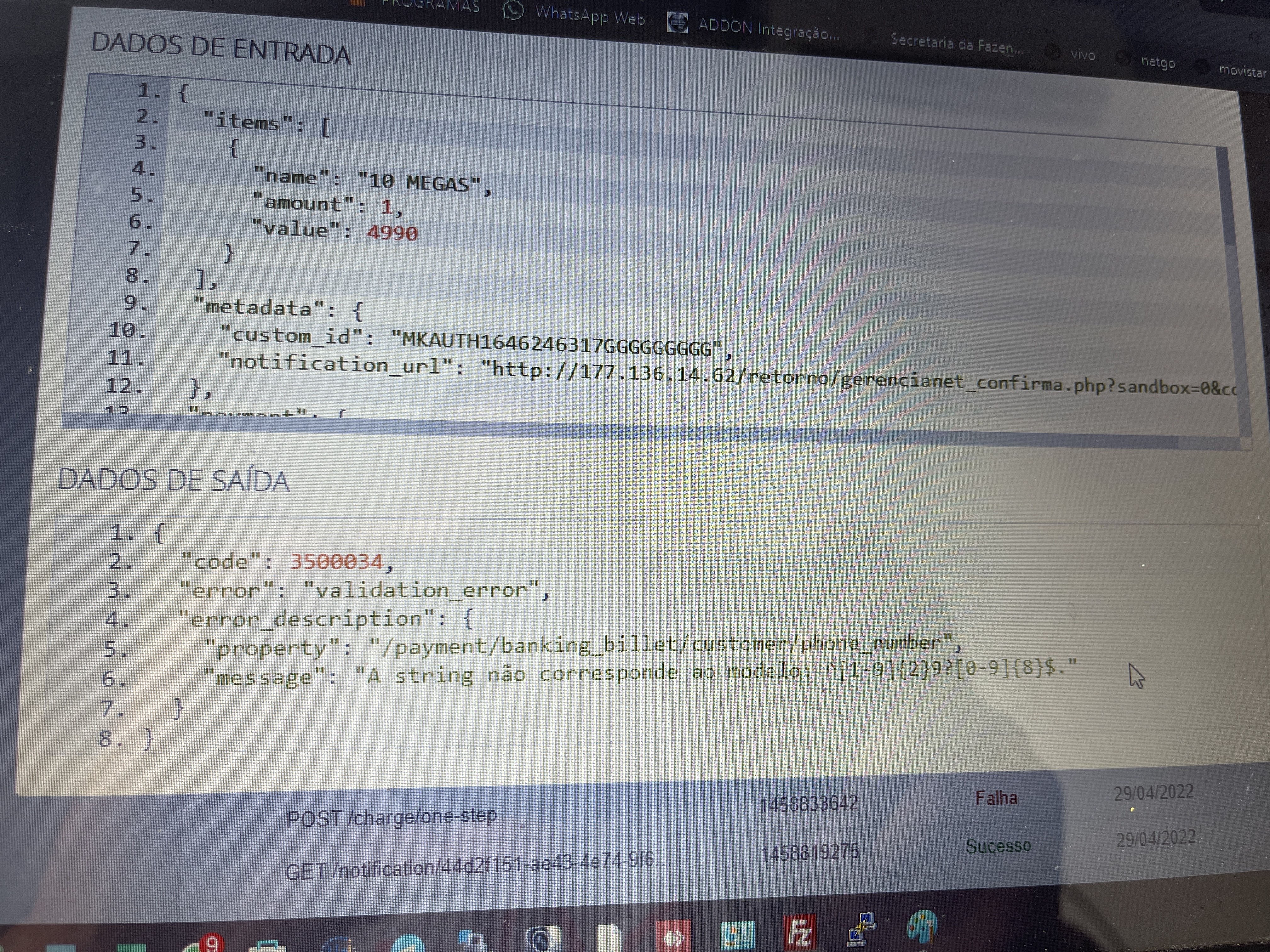The width and height of the screenshot is (1270, 952).
Task: Click the DADOS DE ENTRADA heading
Action: point(221,49)
